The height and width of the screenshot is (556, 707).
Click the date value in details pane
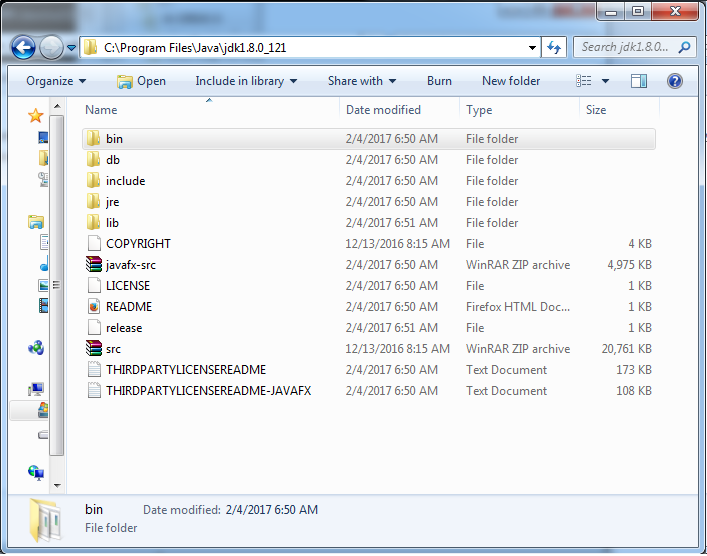coord(271,510)
